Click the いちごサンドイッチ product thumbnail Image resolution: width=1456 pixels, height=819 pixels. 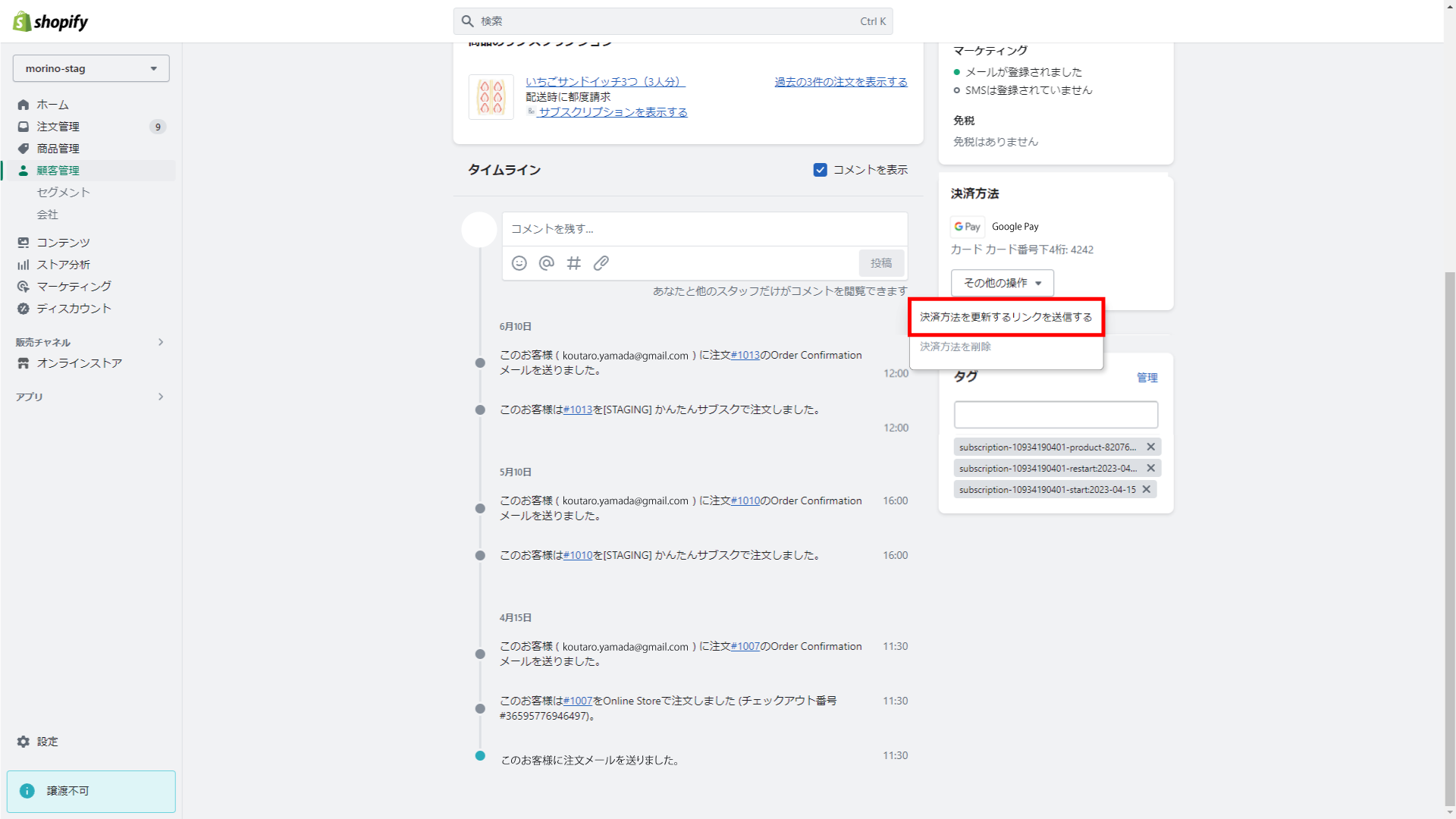point(491,97)
